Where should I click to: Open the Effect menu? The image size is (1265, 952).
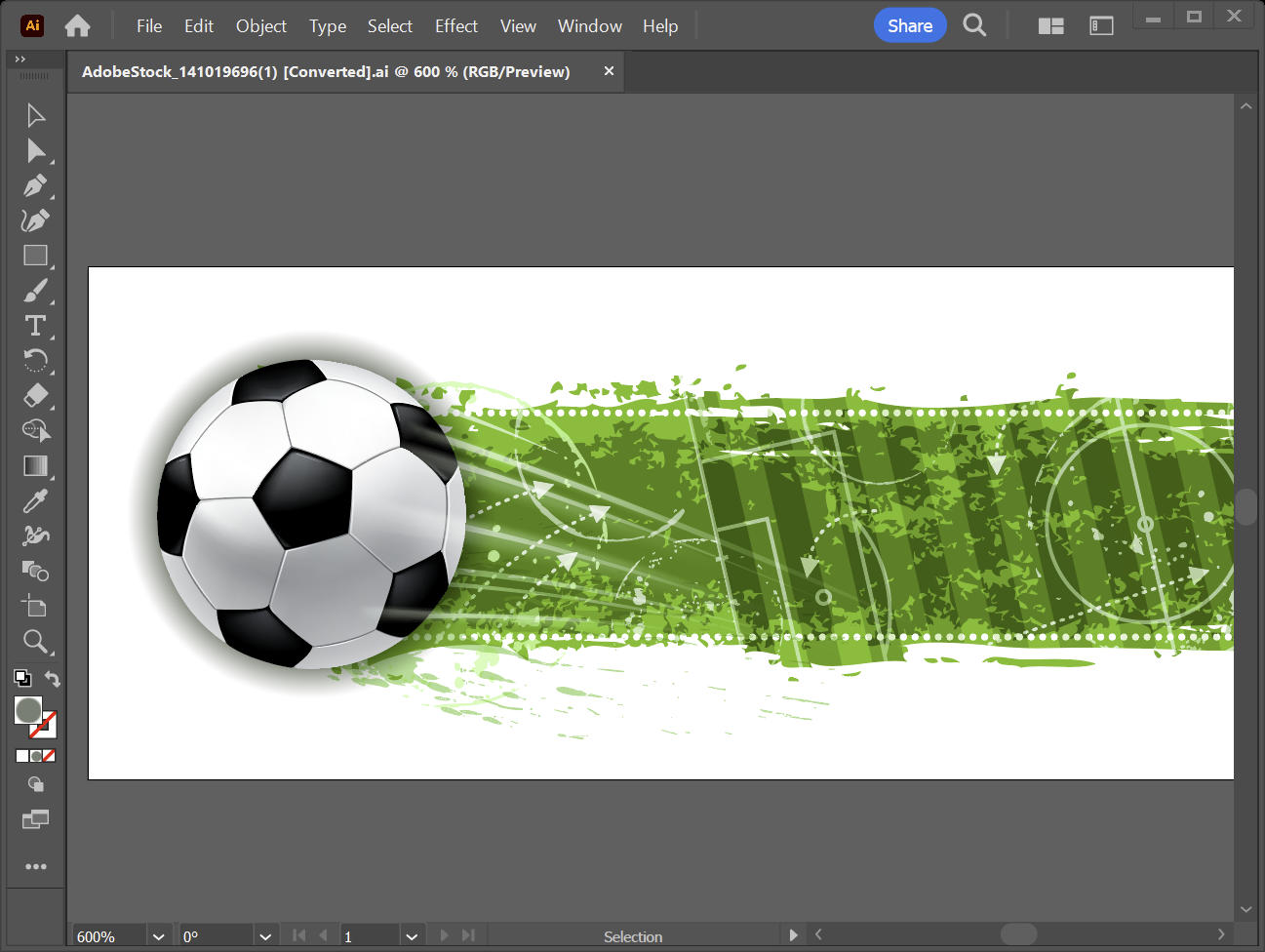pyautogui.click(x=455, y=26)
